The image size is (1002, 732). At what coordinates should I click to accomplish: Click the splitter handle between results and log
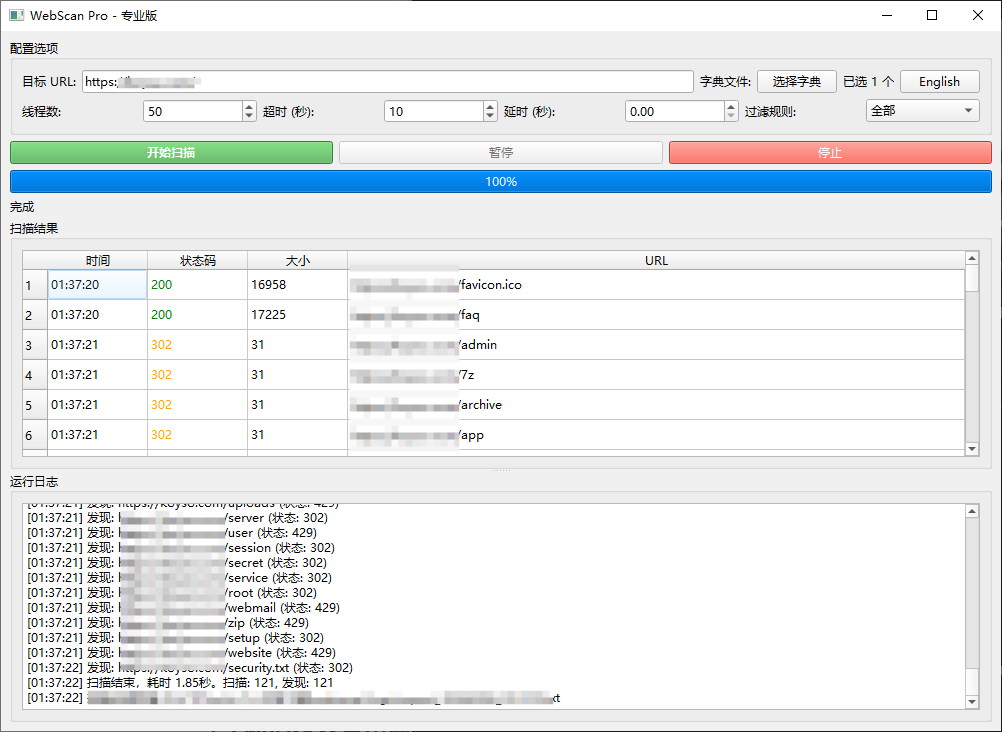(501, 471)
